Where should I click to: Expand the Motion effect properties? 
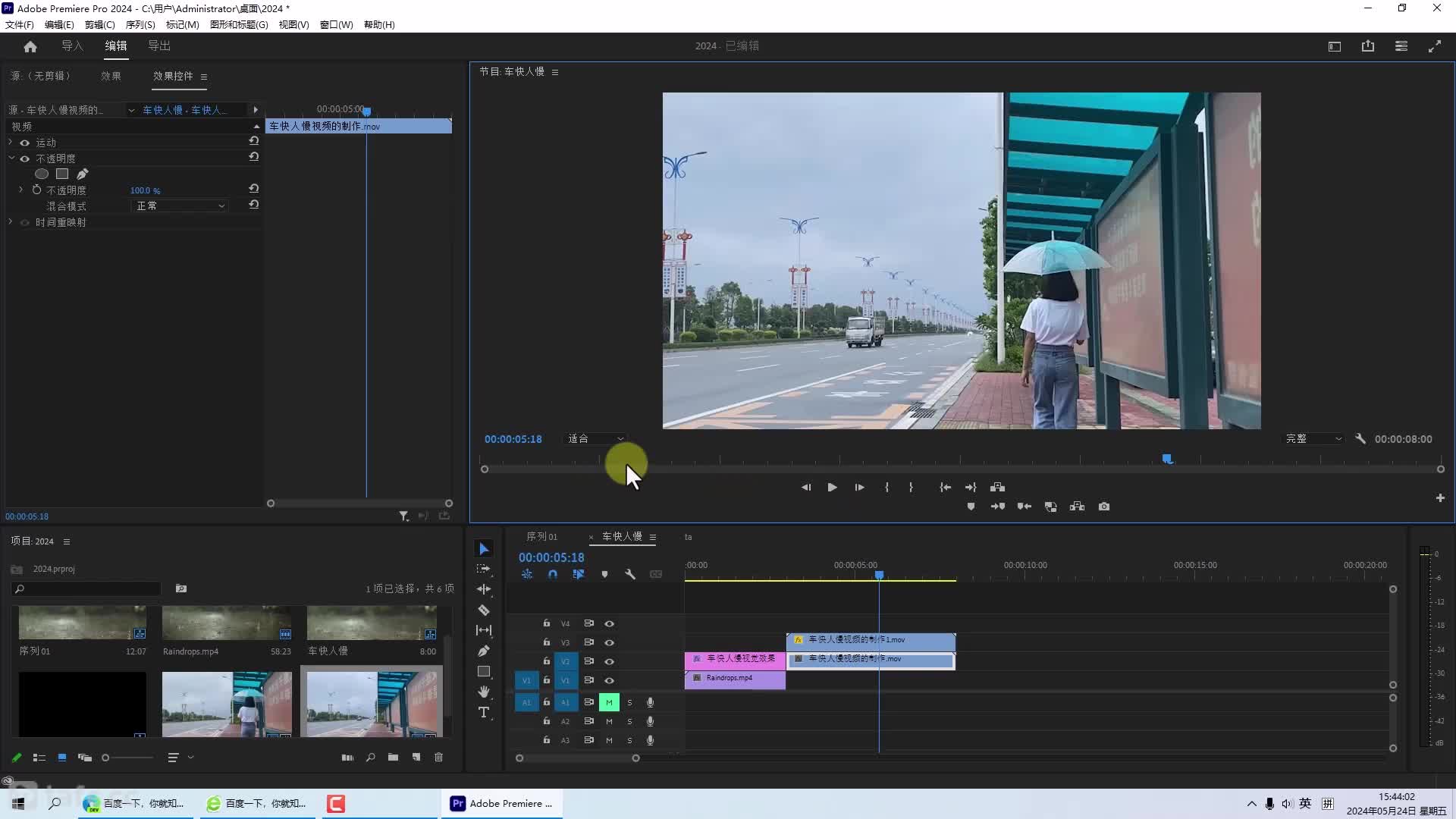[11, 143]
